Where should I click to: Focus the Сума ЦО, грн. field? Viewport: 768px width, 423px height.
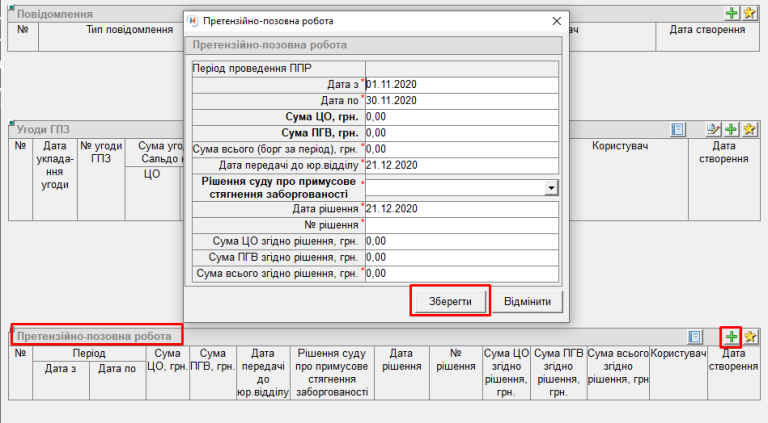click(x=461, y=116)
